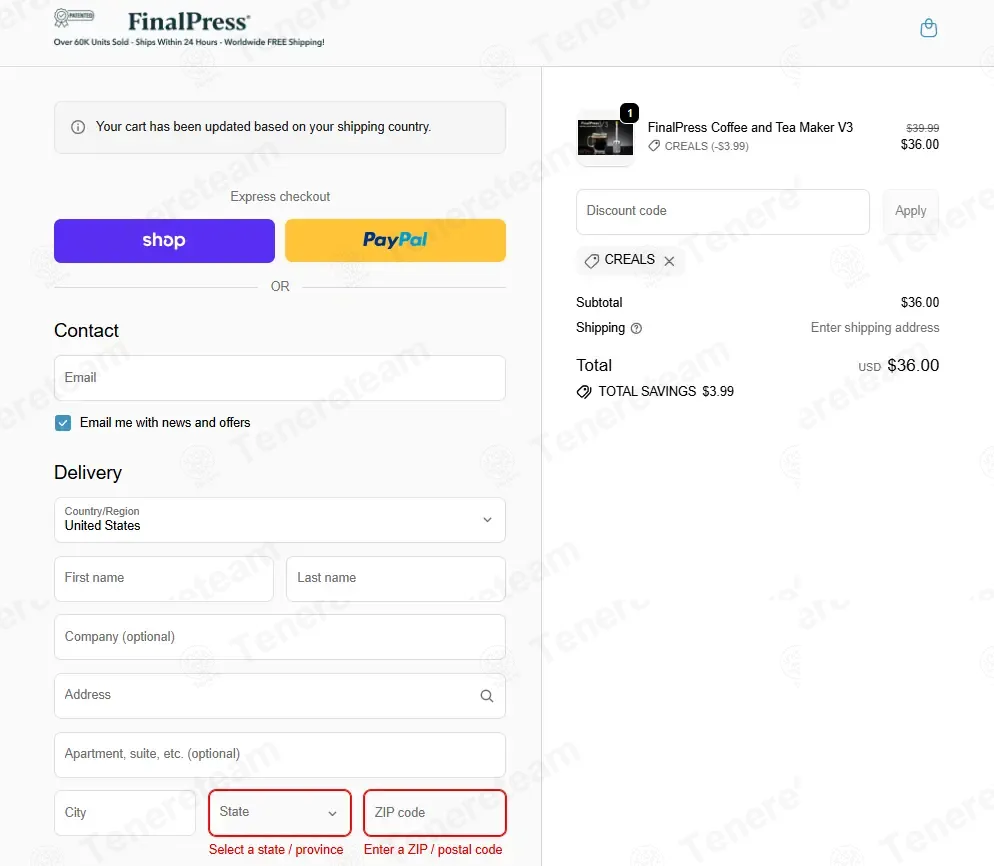Viewport: 994px width, 866px height.
Task: Click the shipping info question mark icon
Action: pyautogui.click(x=637, y=328)
